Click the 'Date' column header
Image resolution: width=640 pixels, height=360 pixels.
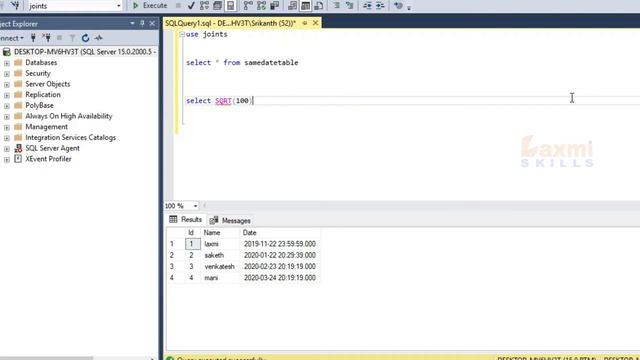coord(280,233)
